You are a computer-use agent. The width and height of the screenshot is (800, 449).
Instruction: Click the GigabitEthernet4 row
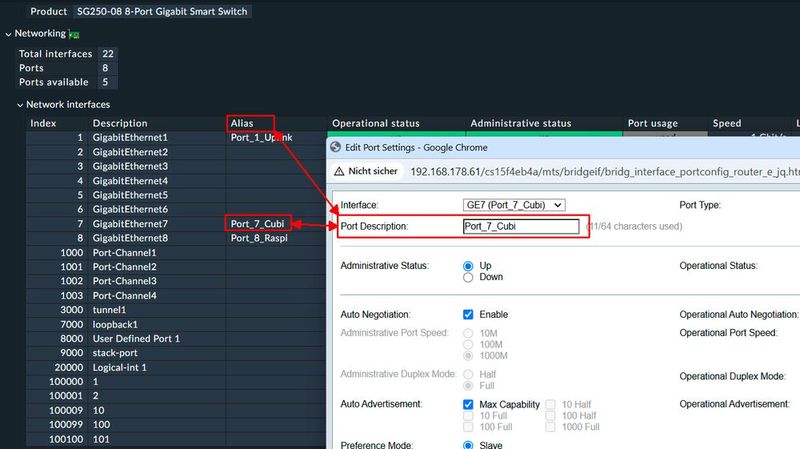(x=176, y=181)
